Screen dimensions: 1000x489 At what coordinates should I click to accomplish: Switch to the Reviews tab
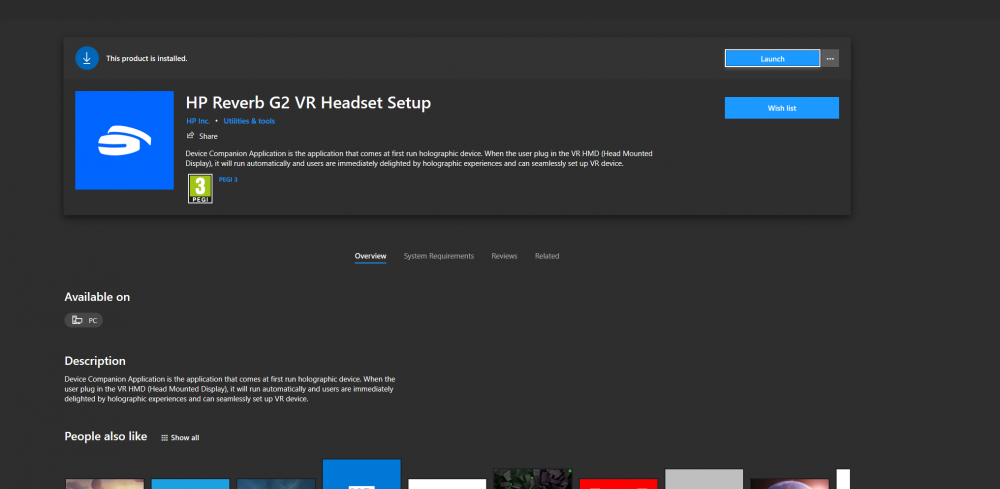tap(504, 256)
